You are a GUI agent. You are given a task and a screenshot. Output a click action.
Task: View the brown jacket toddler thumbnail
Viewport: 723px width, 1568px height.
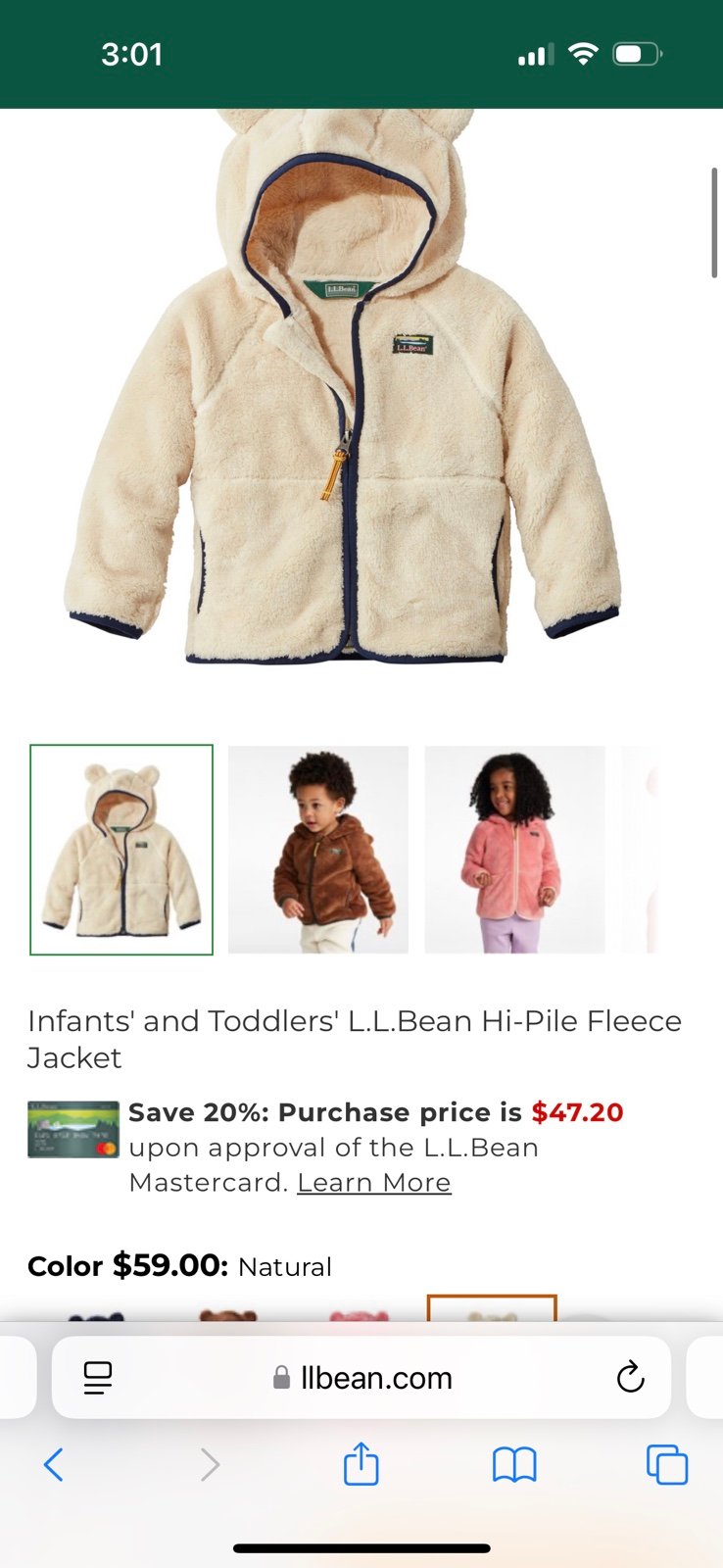click(318, 850)
